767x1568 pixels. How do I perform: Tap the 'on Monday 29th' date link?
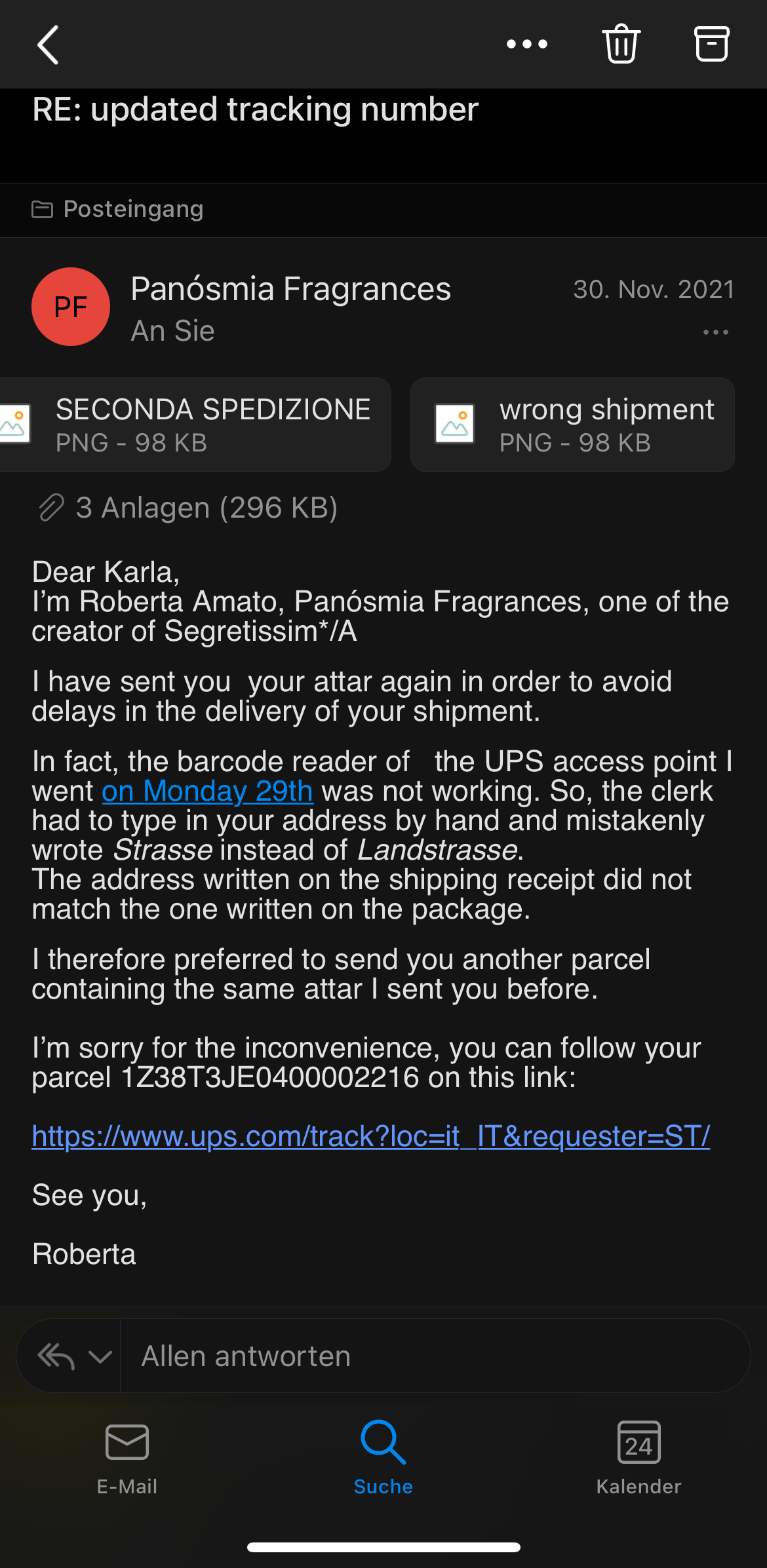point(207,791)
